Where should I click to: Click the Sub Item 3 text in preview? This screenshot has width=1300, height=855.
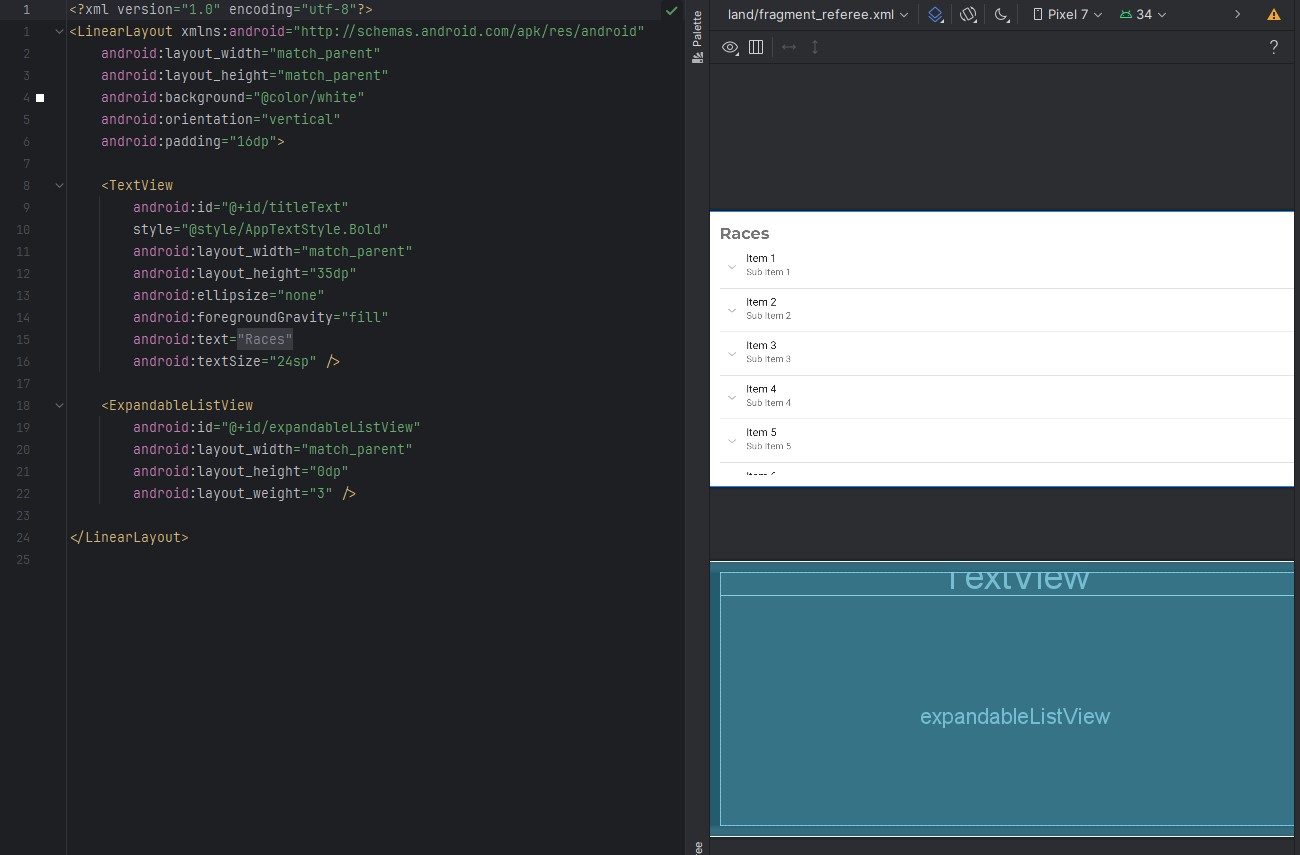[x=768, y=359]
